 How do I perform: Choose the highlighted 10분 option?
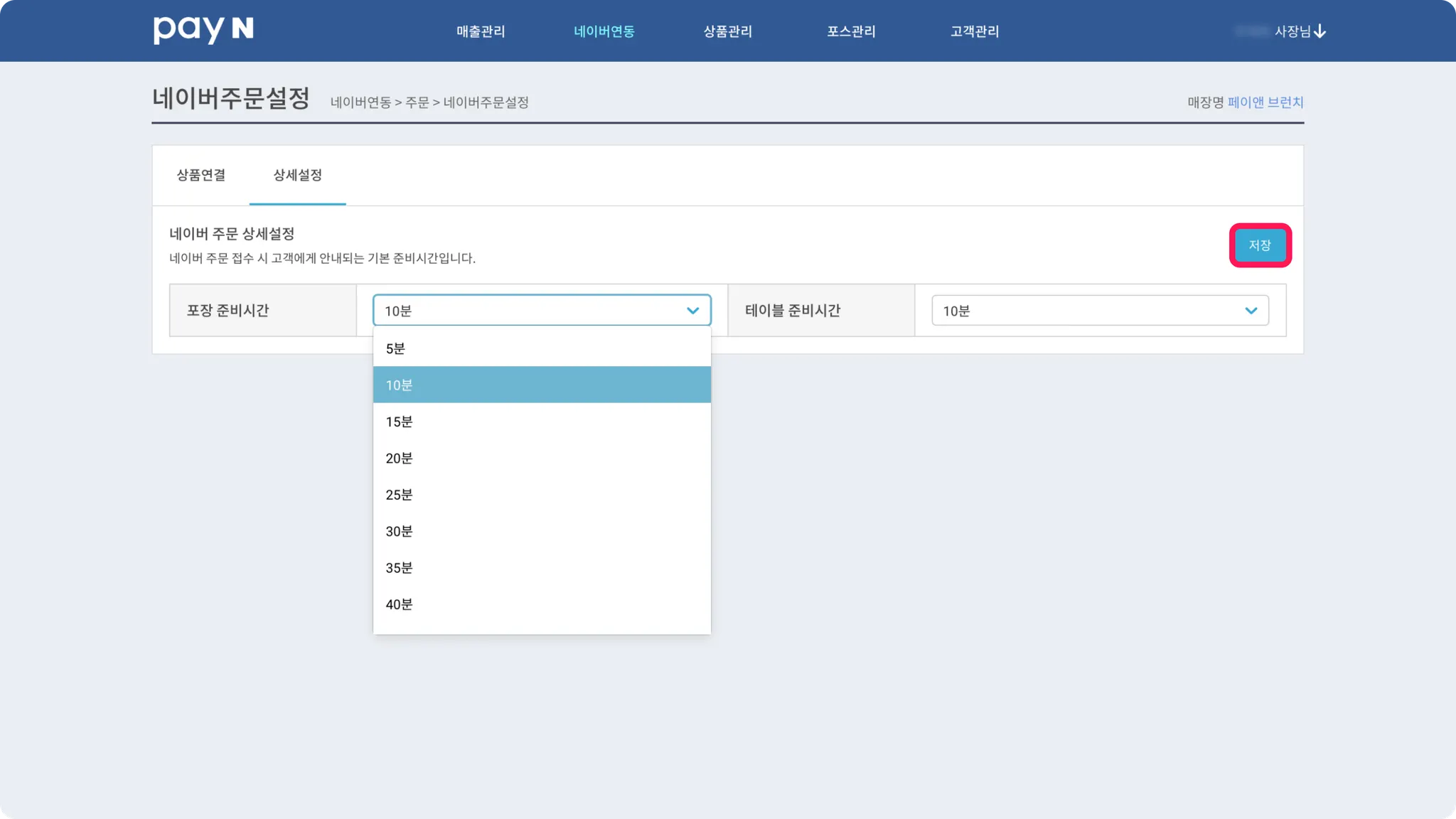tap(541, 385)
